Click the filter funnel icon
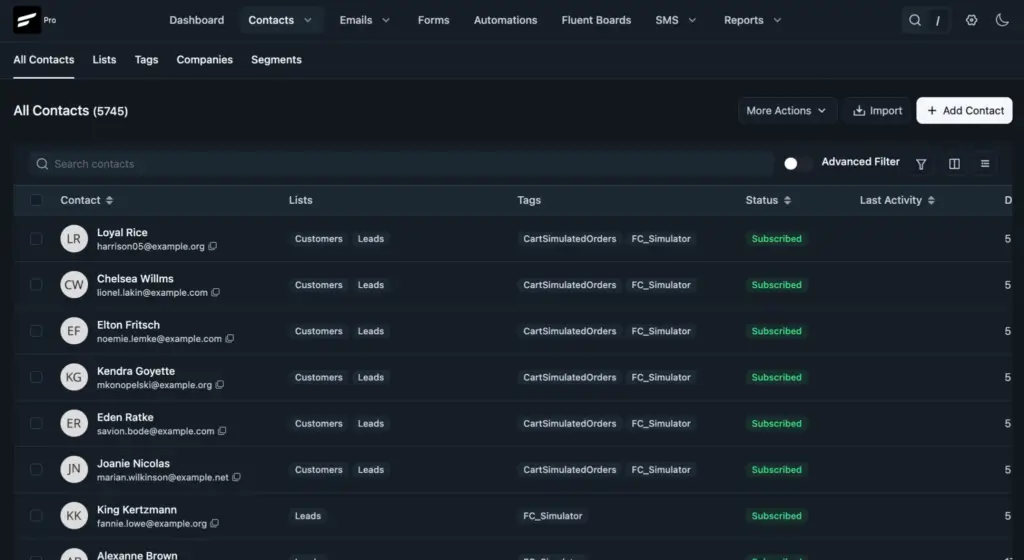This screenshot has width=1024, height=560. (x=921, y=164)
